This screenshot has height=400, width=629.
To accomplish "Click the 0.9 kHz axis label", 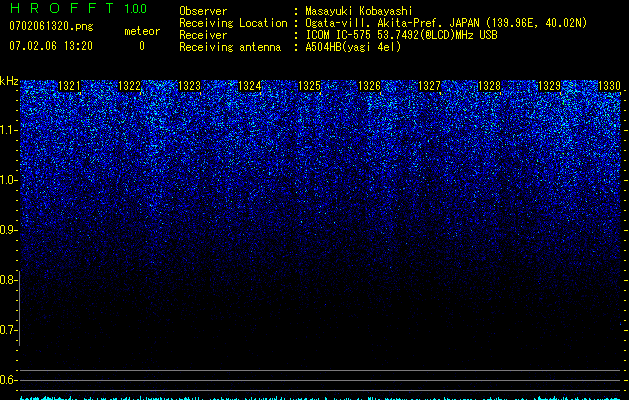I will tap(8, 230).
